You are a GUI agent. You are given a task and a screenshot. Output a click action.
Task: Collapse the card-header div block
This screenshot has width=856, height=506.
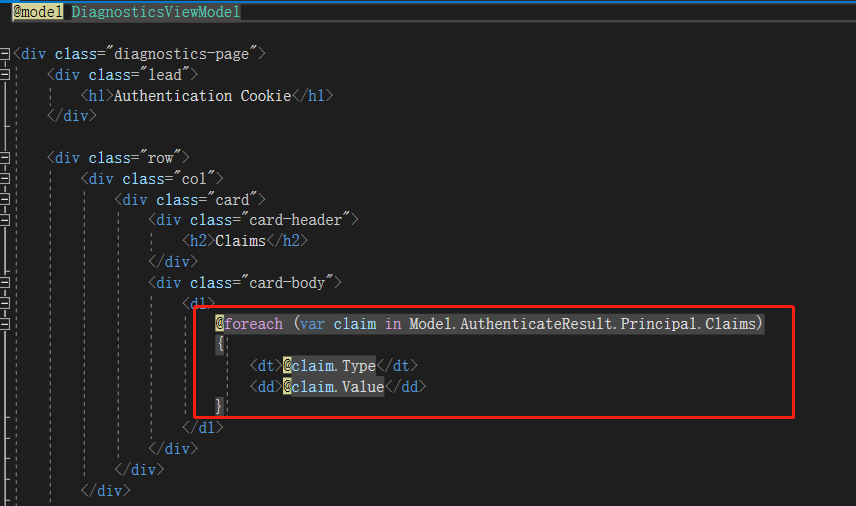tap(5, 220)
